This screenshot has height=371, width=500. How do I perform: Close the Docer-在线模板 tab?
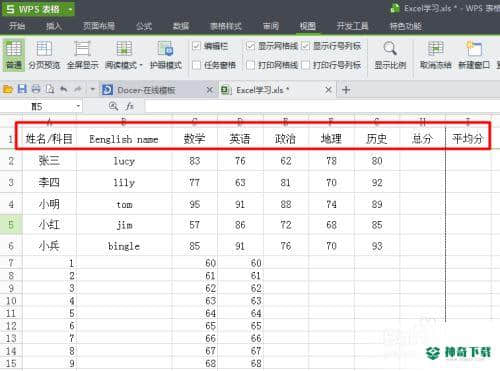[x=209, y=90]
